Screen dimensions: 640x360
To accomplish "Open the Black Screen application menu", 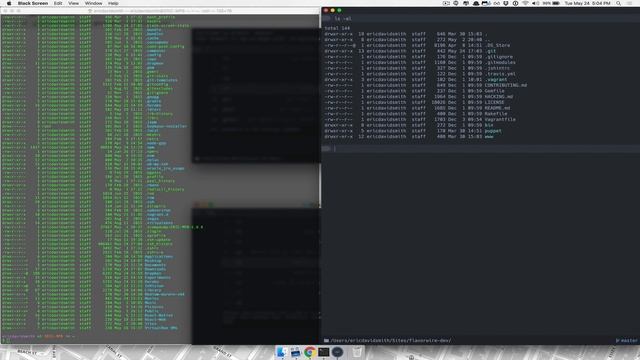I will point(33,3).
